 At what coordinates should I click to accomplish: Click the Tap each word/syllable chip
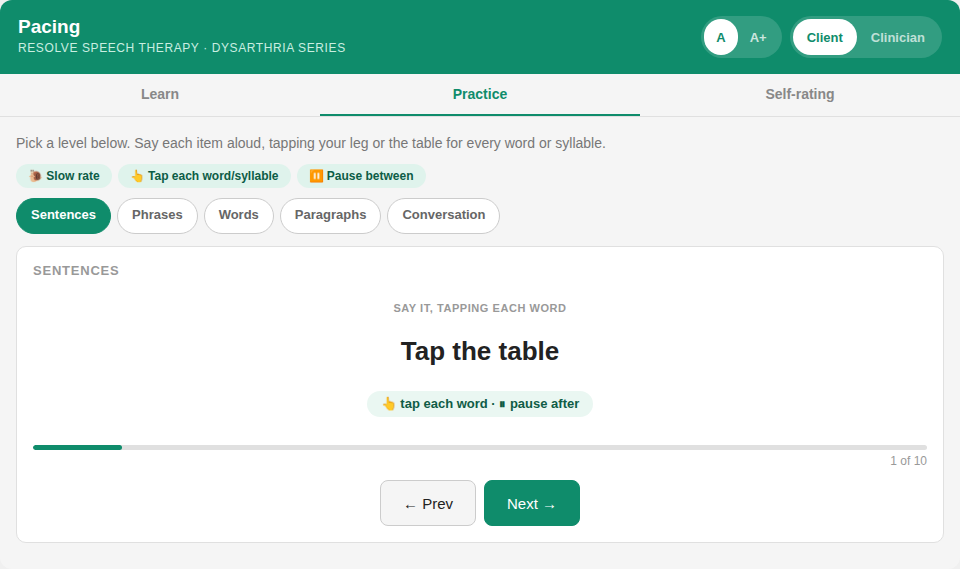[x=204, y=176]
